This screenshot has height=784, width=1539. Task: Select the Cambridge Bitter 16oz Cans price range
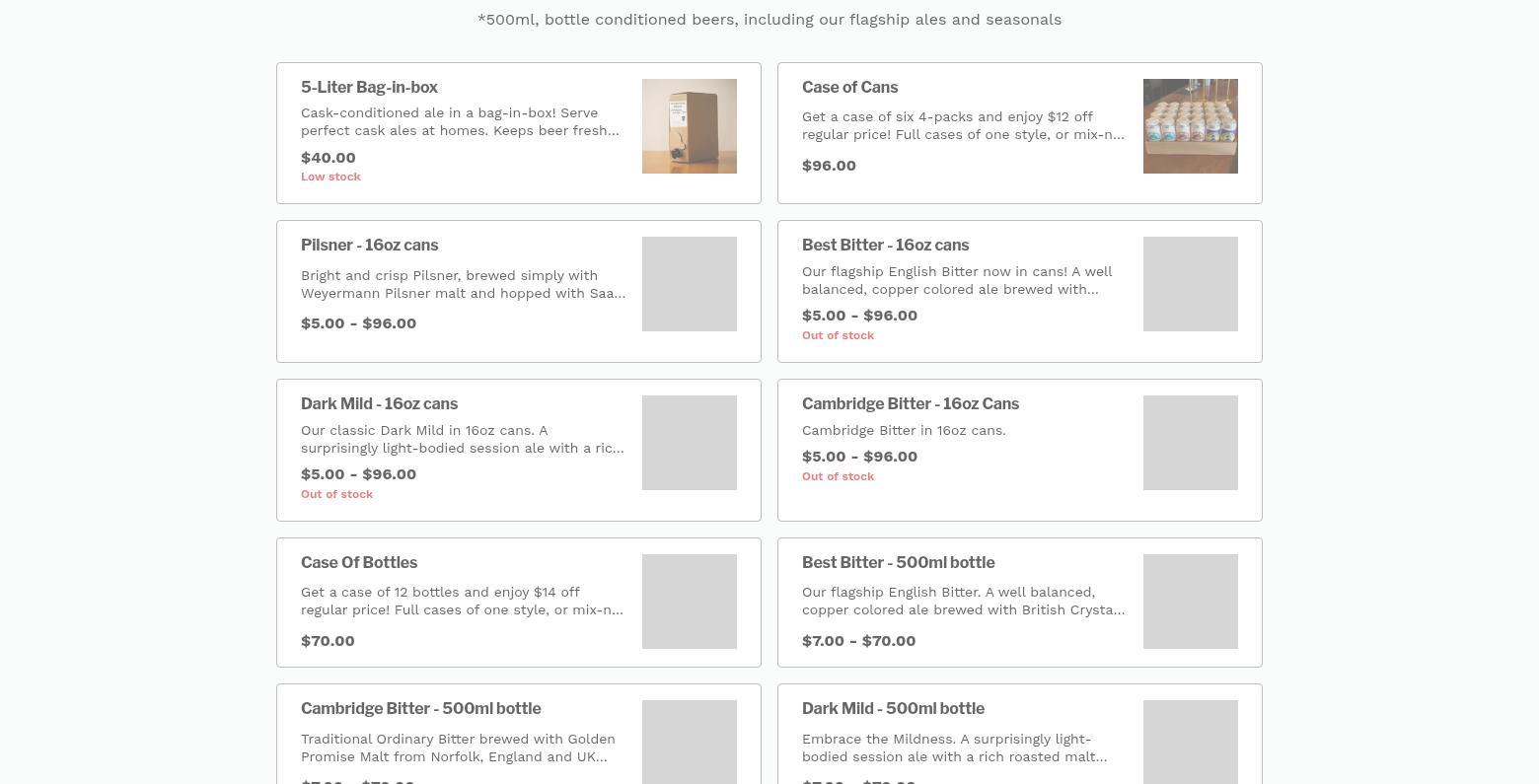[x=859, y=457]
